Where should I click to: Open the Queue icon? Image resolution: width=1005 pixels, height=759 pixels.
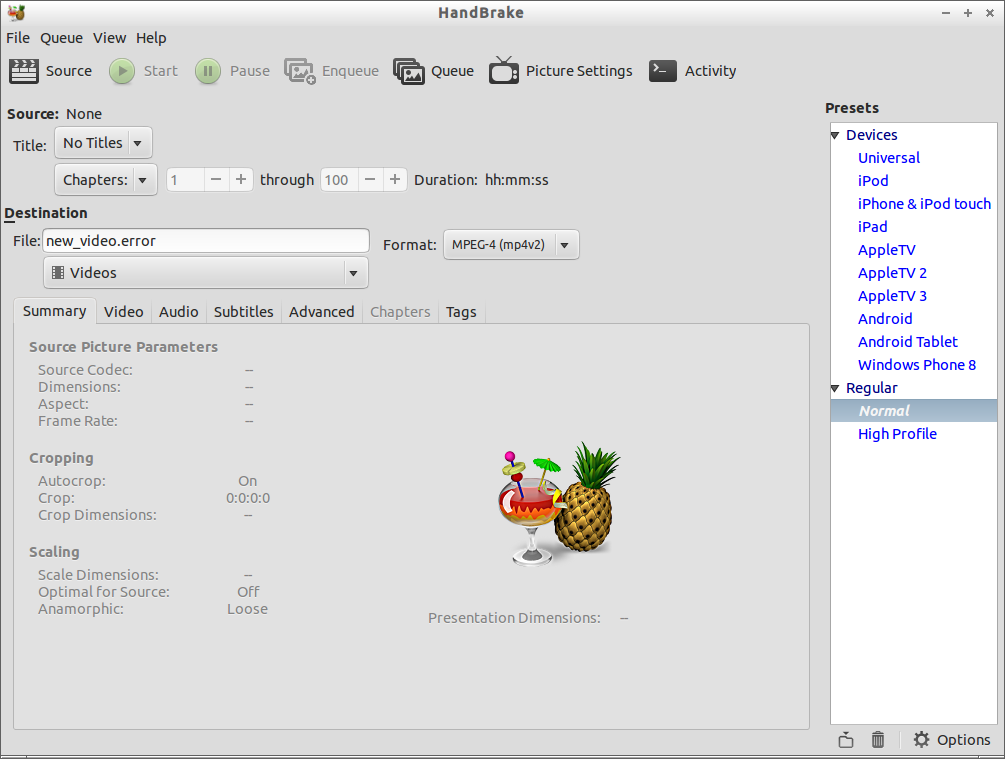[x=408, y=71]
